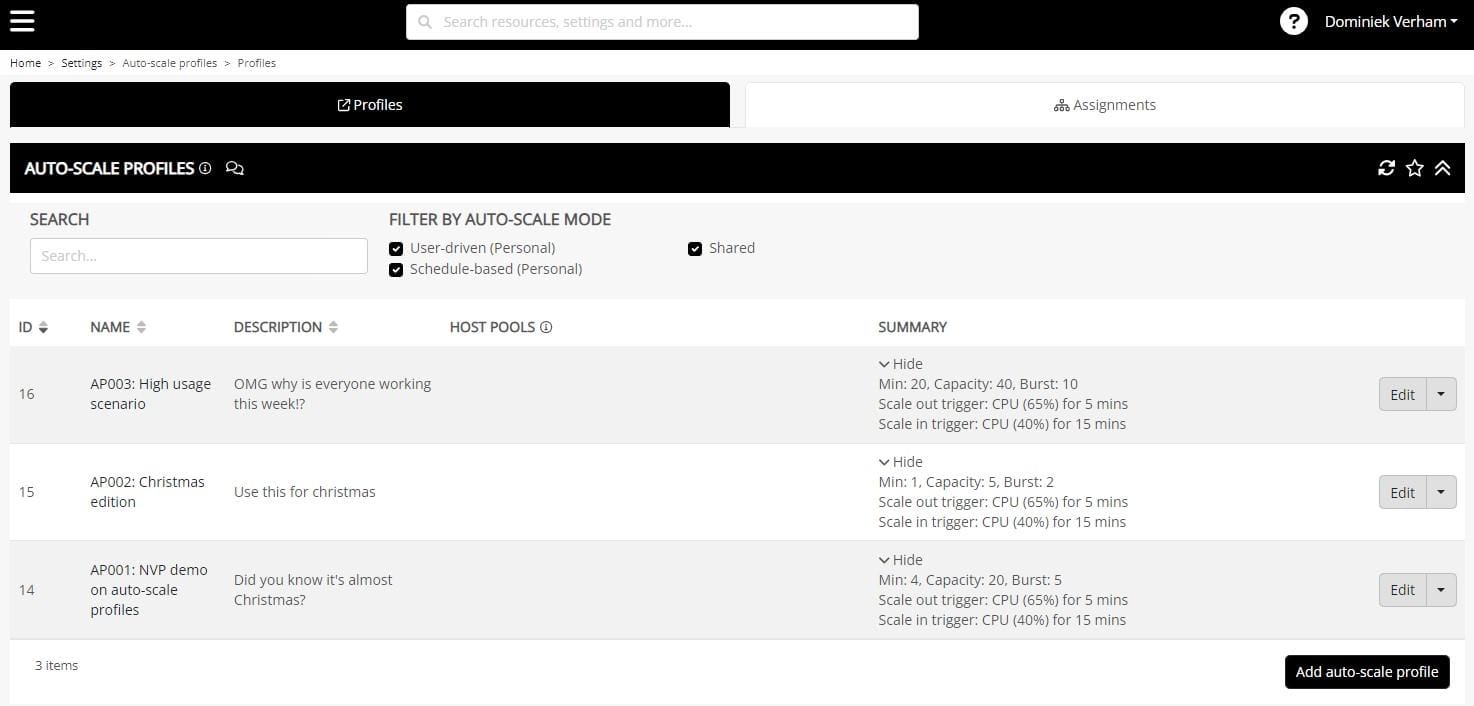Mark panel as favorite with star icon
Screen dimensions: 1474x706
pyautogui.click(x=1414, y=168)
